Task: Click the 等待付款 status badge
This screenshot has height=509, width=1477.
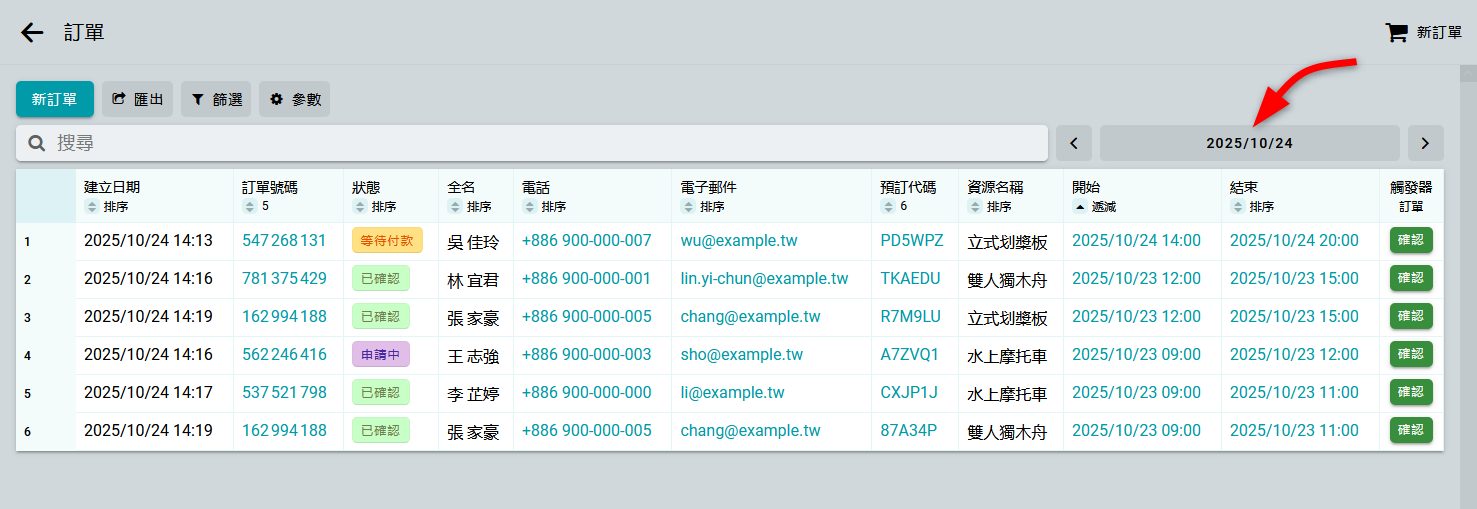Action: coord(387,241)
